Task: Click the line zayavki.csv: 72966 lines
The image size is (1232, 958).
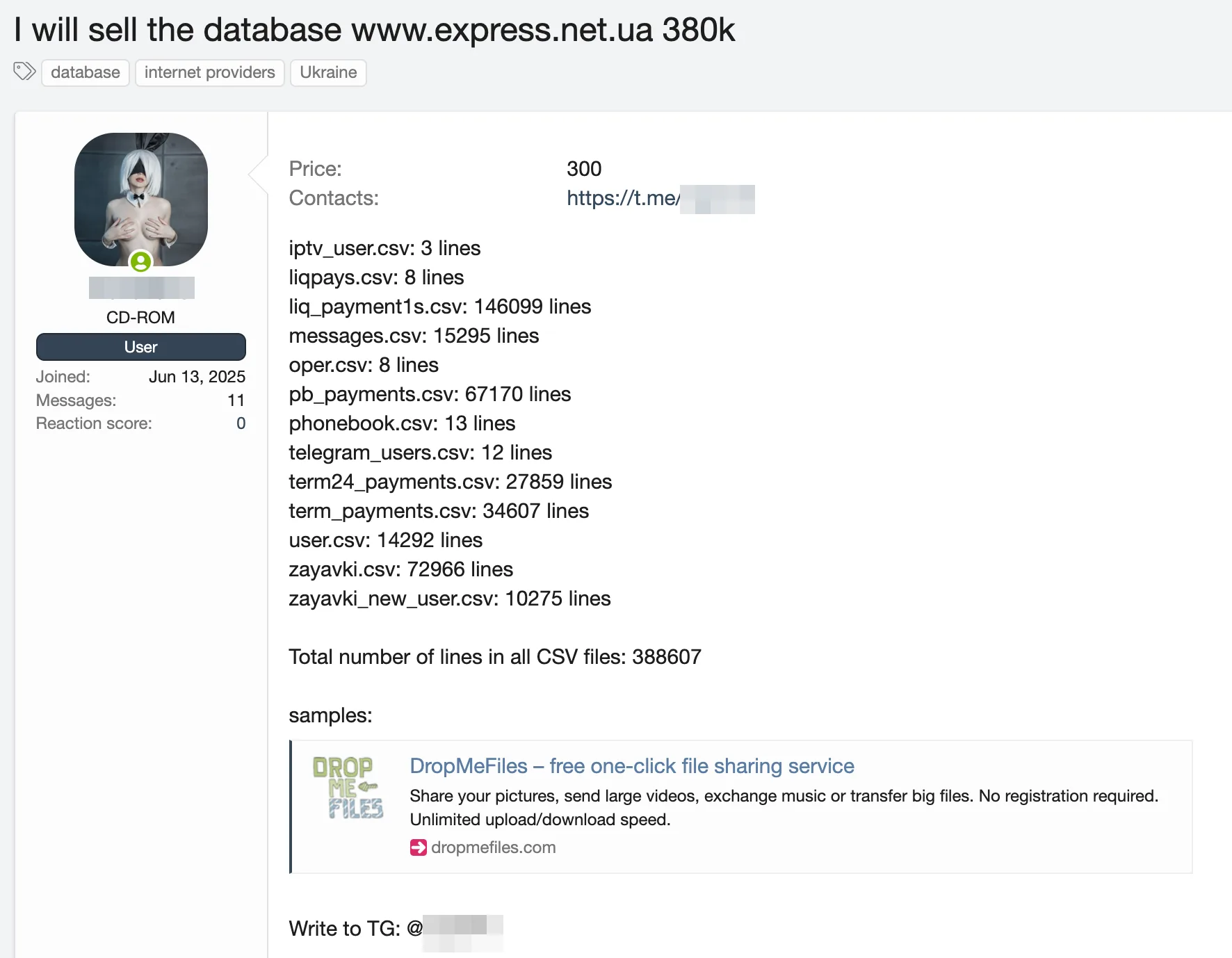Action: 400,569
